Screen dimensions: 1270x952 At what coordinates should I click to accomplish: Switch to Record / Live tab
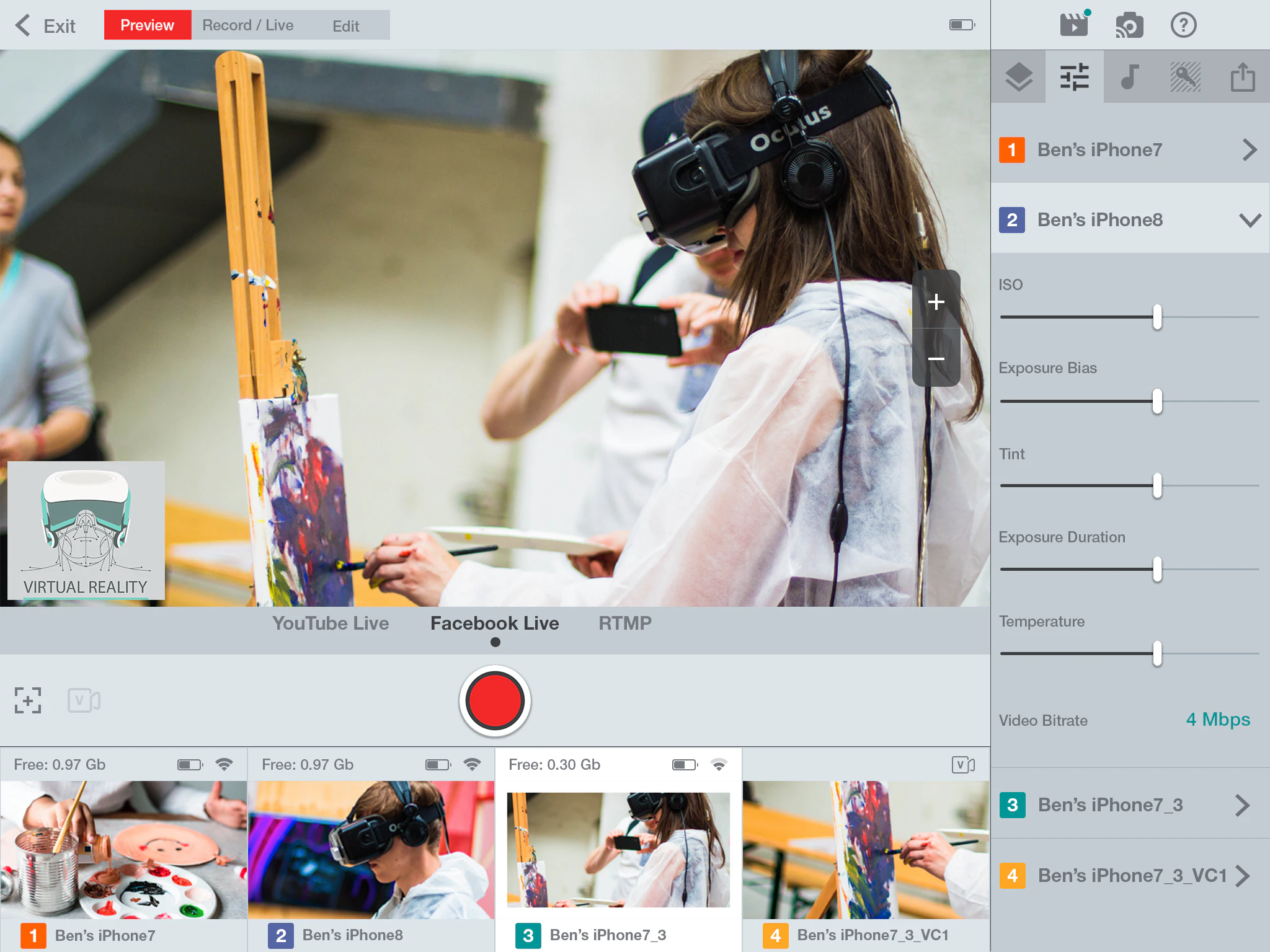248,25
